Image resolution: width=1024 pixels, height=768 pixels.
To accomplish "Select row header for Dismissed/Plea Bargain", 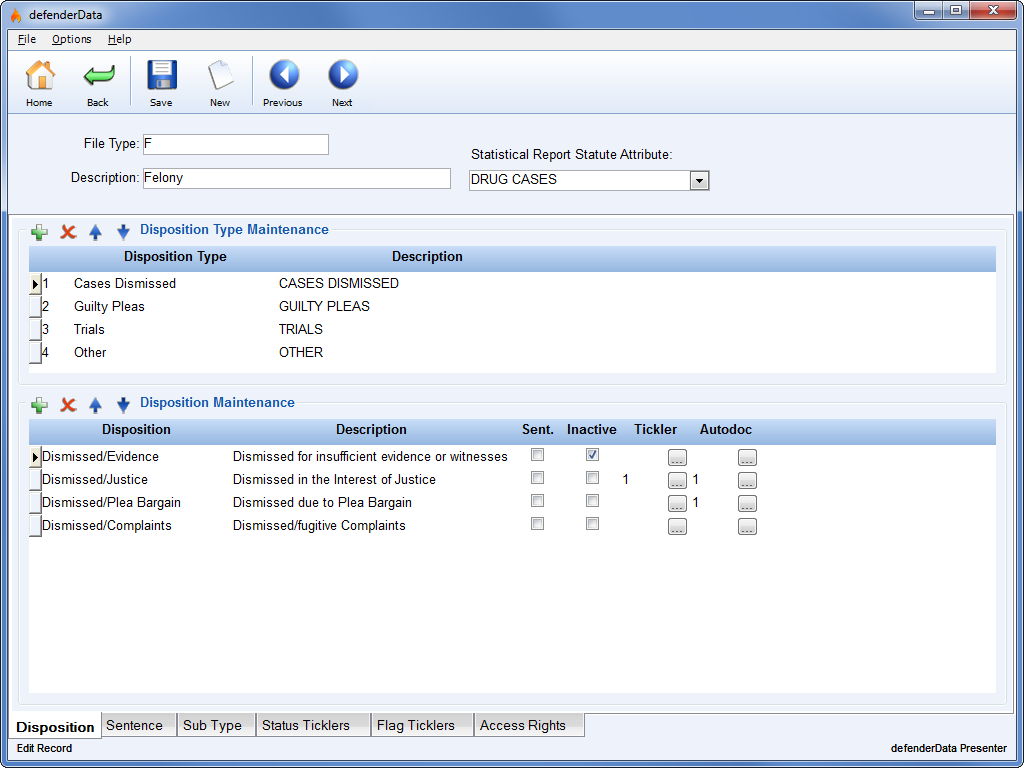I will click(x=35, y=503).
